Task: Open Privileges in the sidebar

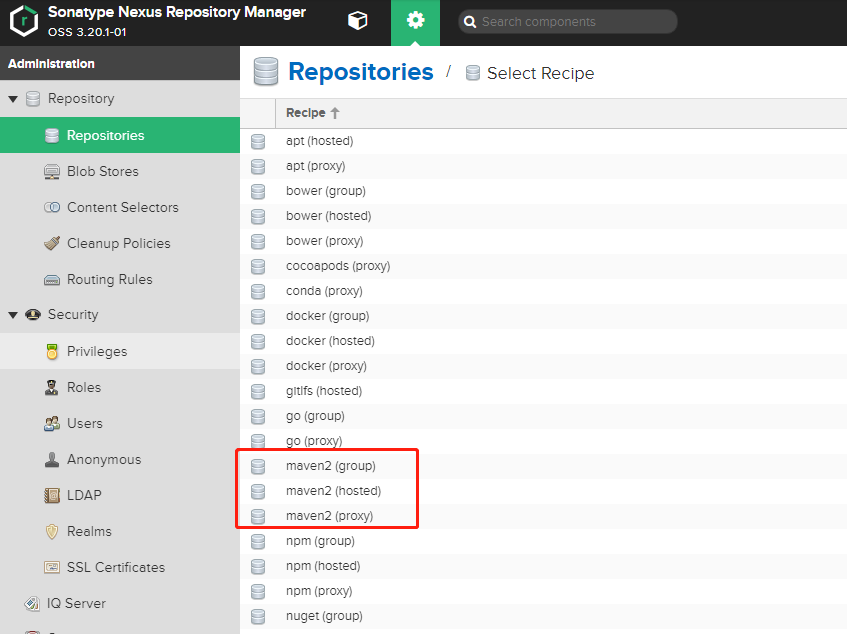Action: coord(120,351)
